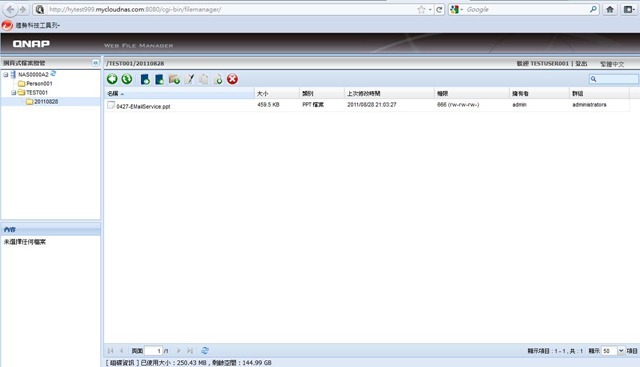
Task: Bookmark this page with the star icon
Action: pyautogui.click(x=421, y=9)
